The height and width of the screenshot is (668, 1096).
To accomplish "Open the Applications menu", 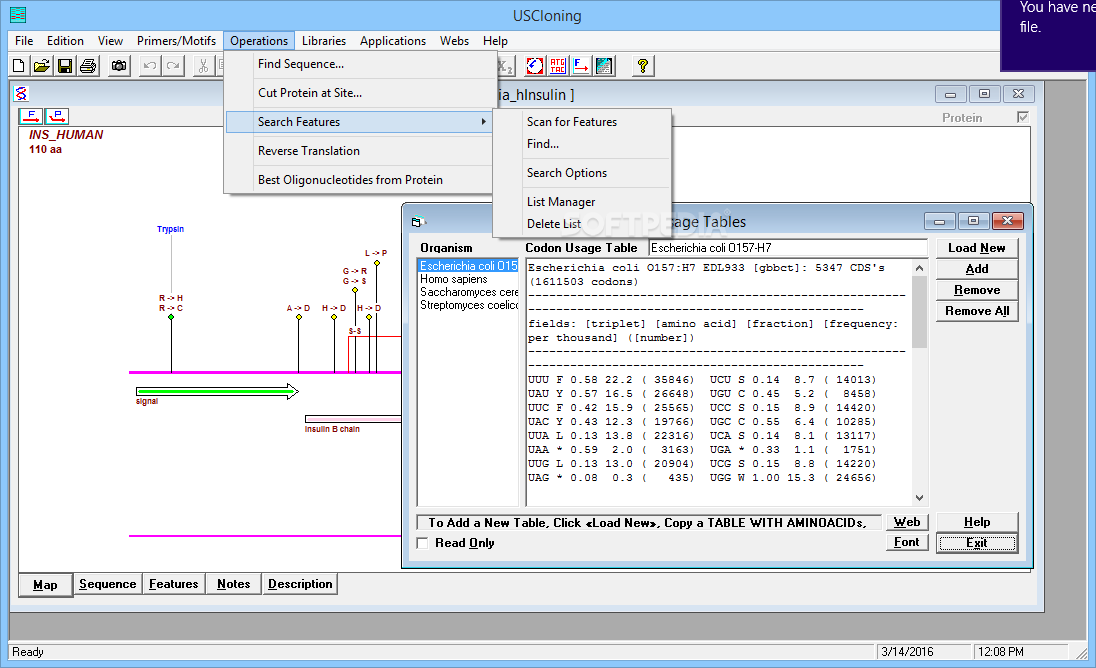I will 393,41.
